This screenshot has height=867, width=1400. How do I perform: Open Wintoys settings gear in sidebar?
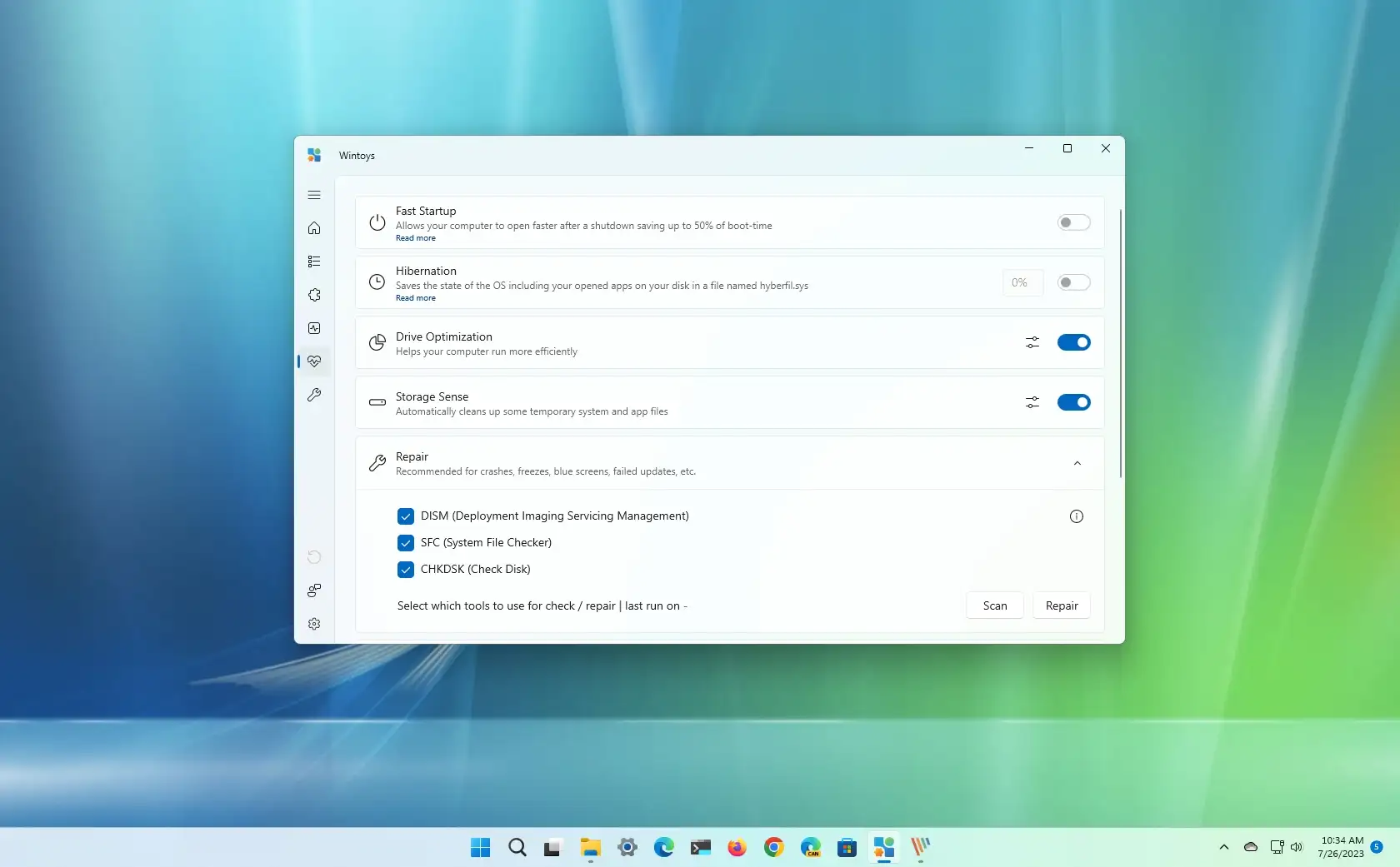(x=314, y=624)
